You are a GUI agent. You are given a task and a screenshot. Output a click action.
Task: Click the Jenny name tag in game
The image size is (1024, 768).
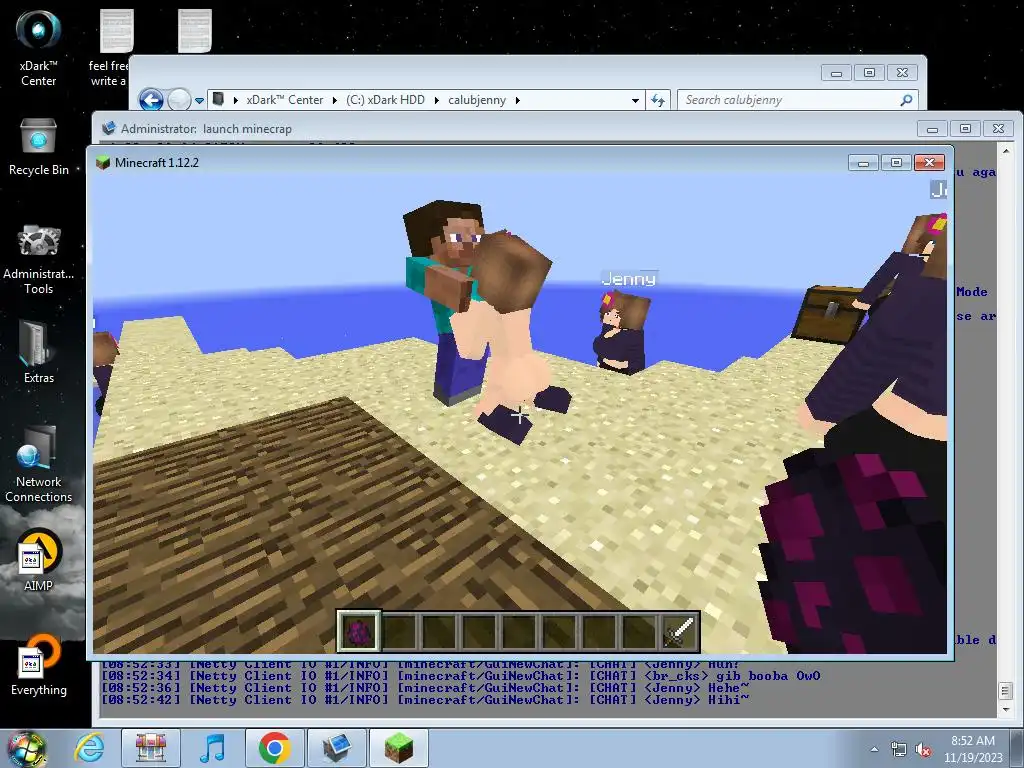pyautogui.click(x=628, y=279)
